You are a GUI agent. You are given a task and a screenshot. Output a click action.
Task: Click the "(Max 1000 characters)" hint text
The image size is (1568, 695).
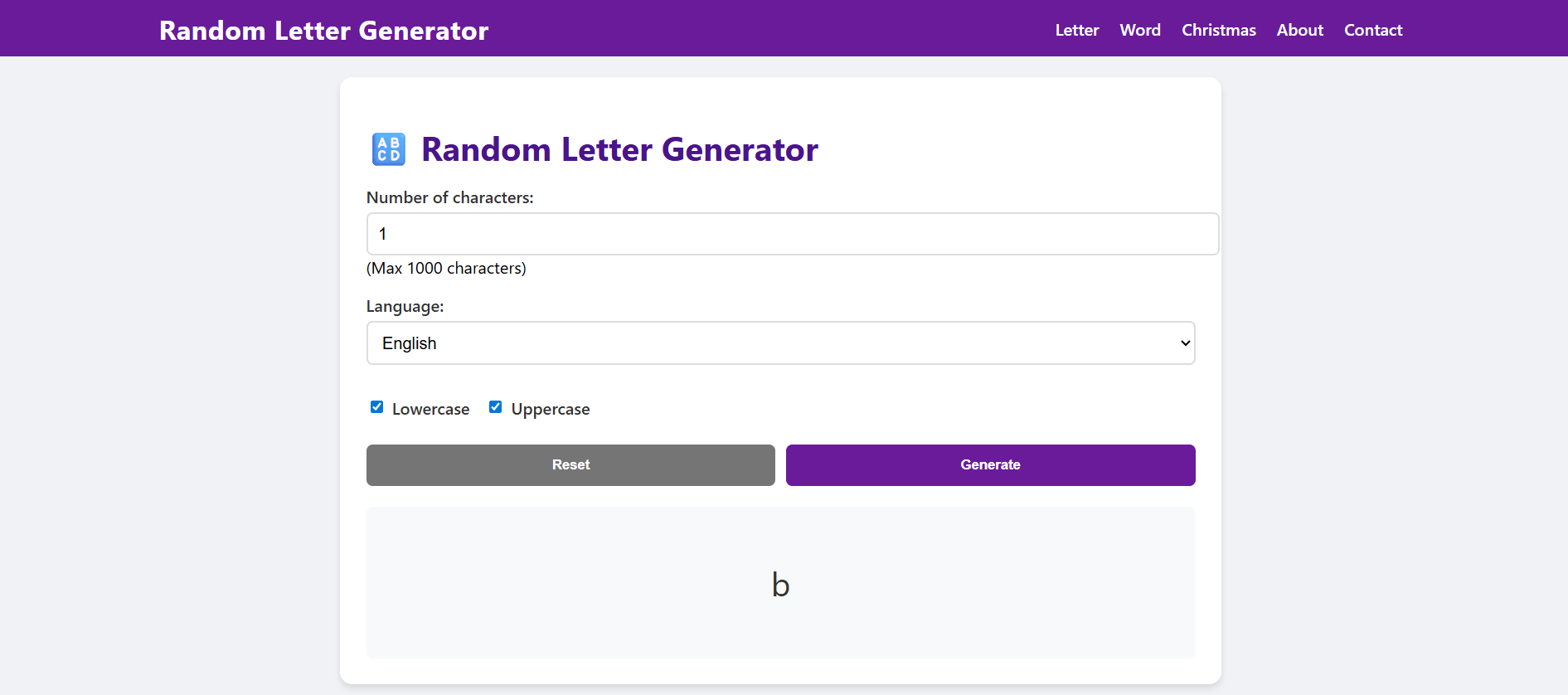click(446, 269)
